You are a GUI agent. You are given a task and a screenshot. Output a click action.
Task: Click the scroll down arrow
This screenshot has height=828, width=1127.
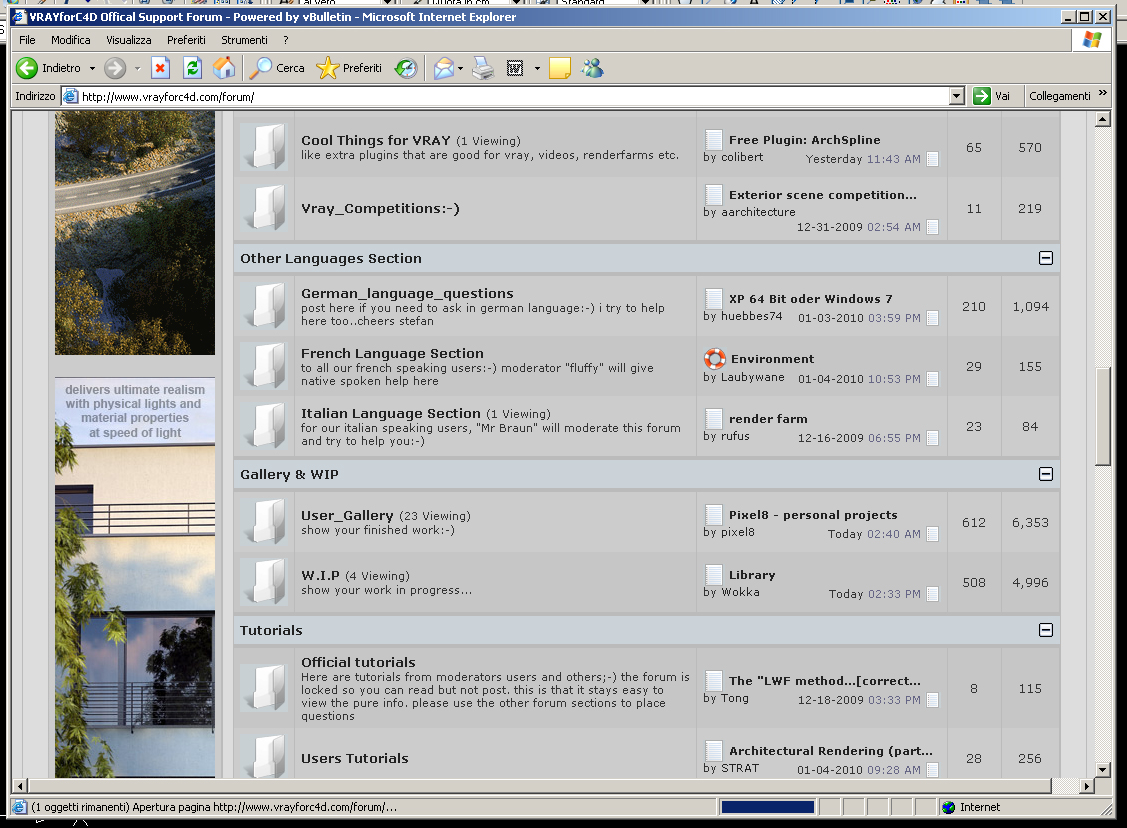click(1103, 769)
